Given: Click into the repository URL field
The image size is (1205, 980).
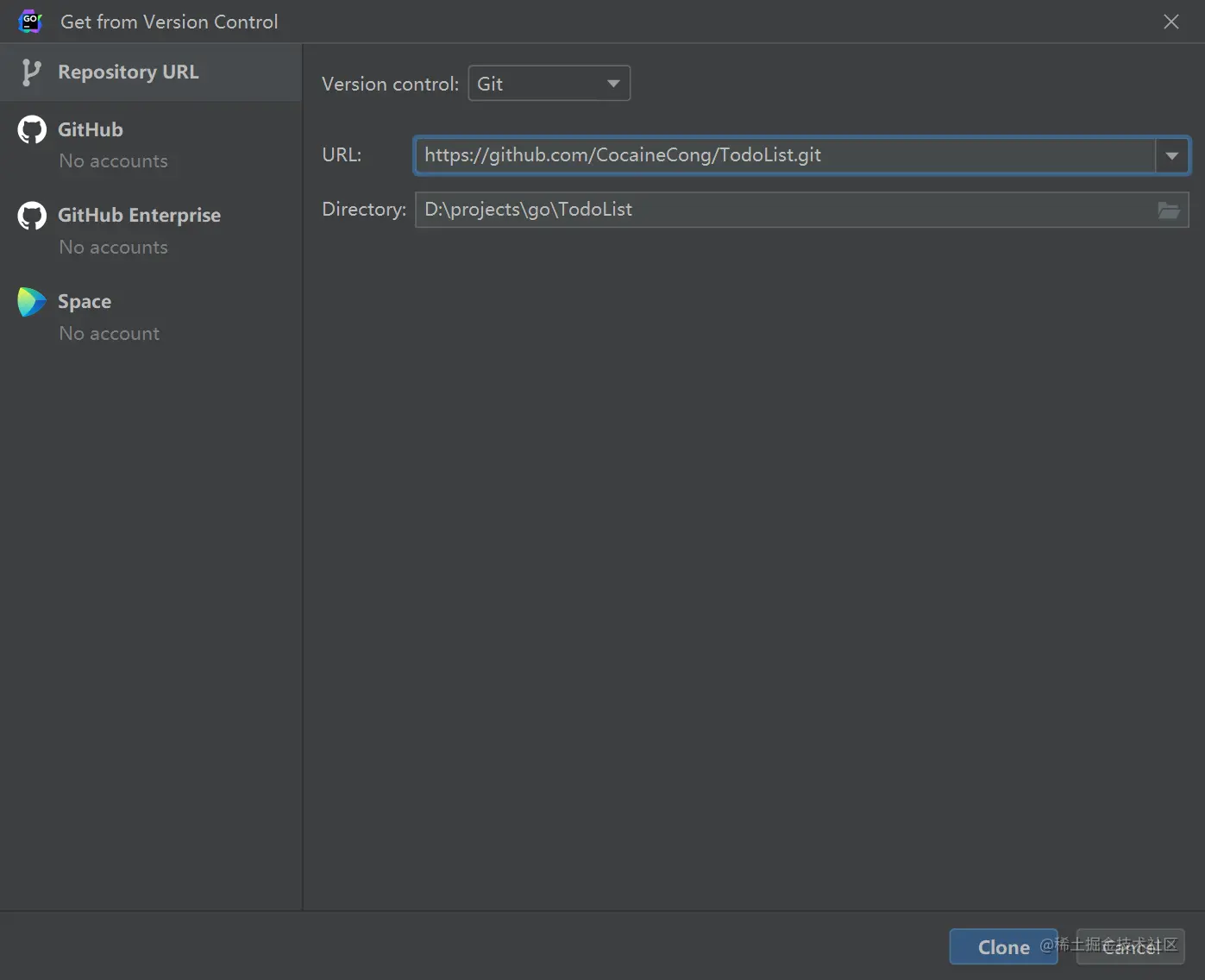Looking at the screenshot, I should click(785, 155).
